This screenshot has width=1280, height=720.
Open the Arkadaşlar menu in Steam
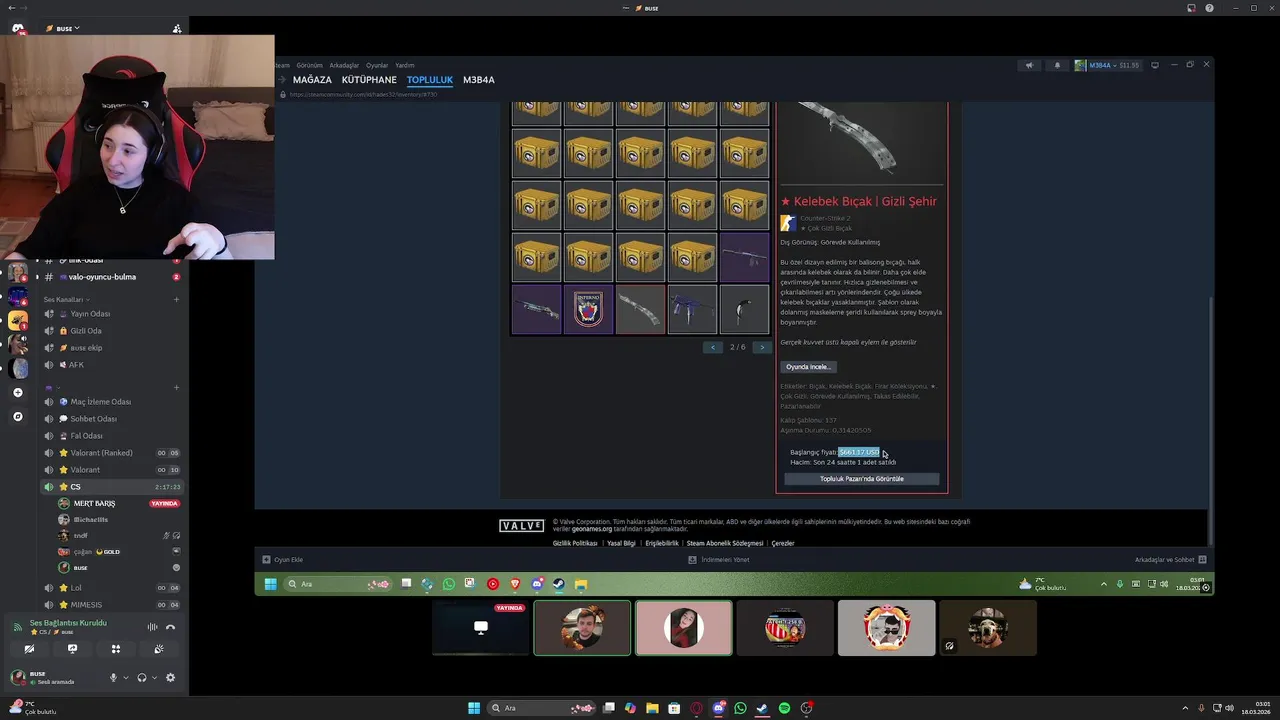344,65
